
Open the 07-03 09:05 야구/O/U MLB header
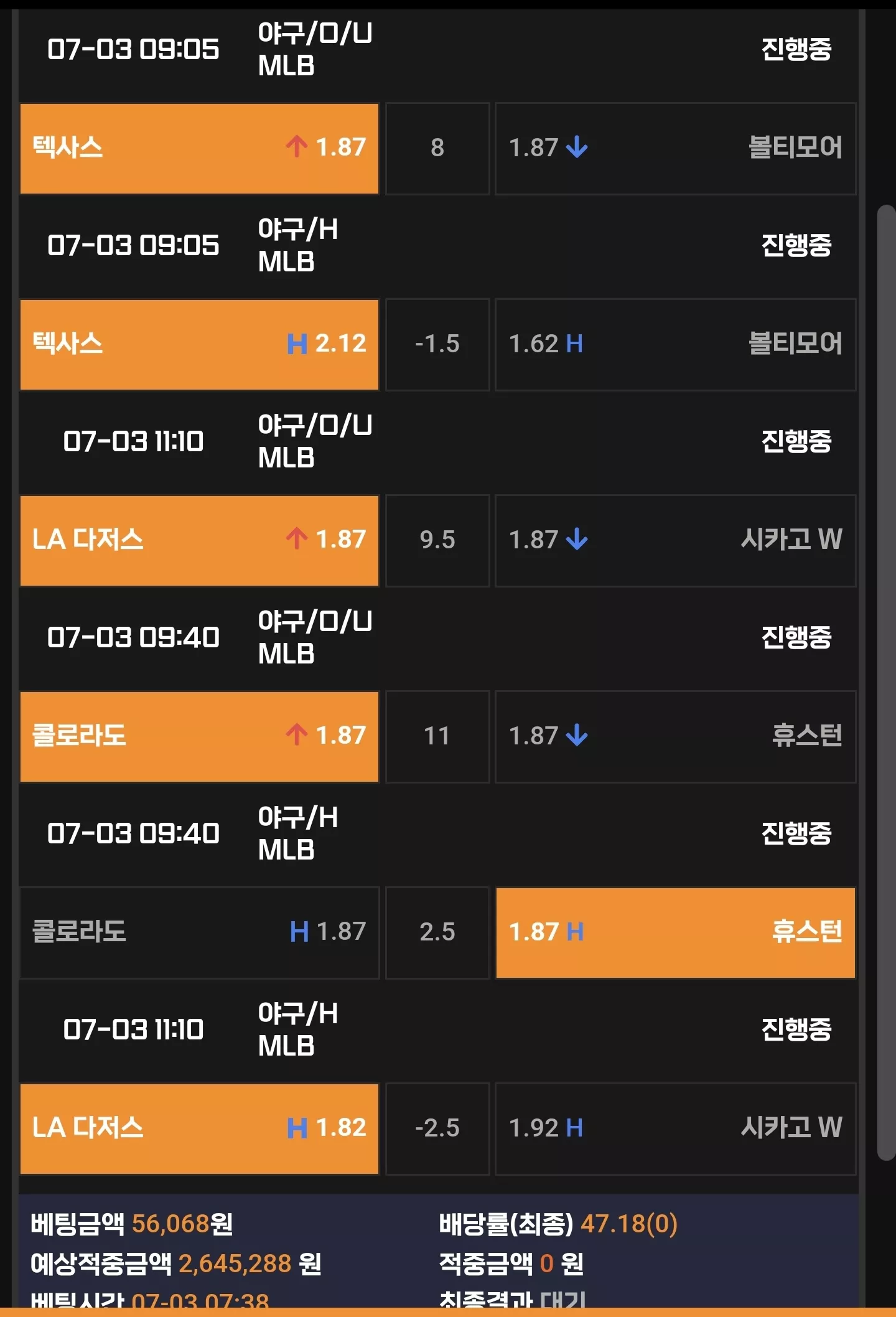(438, 50)
